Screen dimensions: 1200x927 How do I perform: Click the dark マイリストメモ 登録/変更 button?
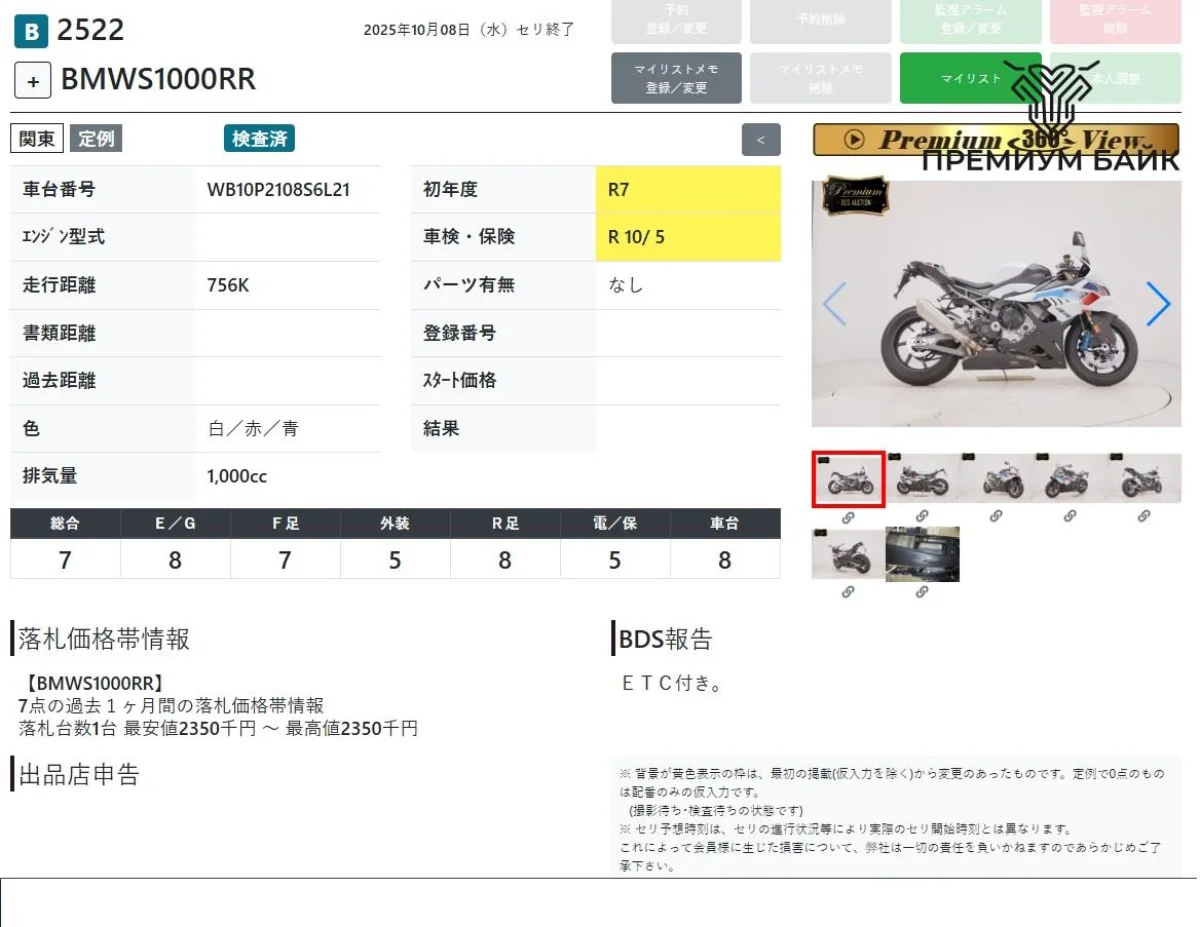click(676, 78)
